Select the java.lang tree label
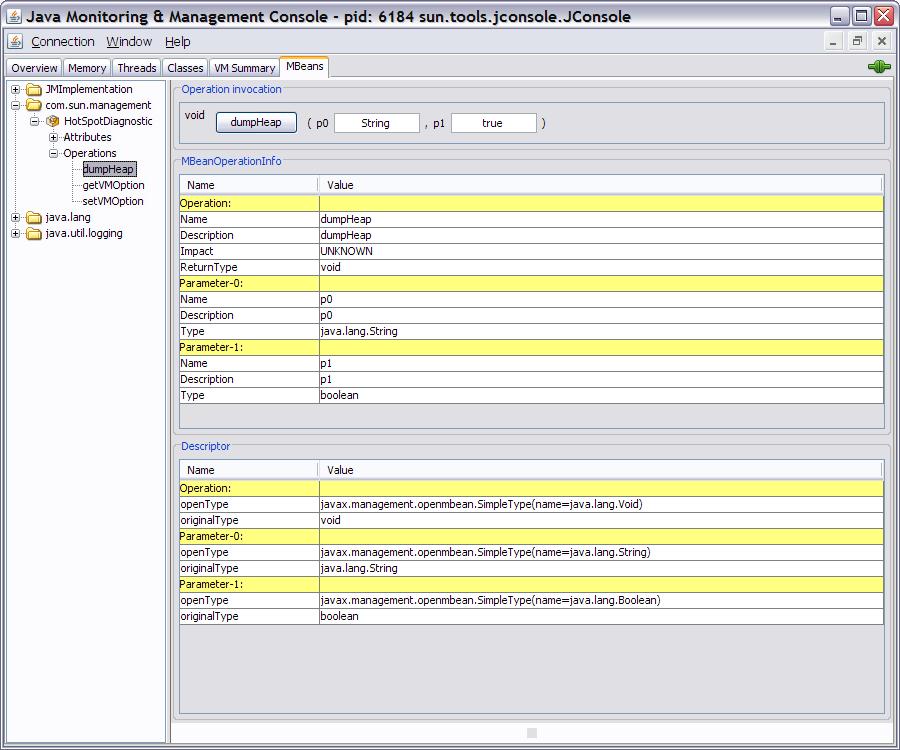Image resolution: width=900 pixels, height=750 pixels. [x=68, y=217]
